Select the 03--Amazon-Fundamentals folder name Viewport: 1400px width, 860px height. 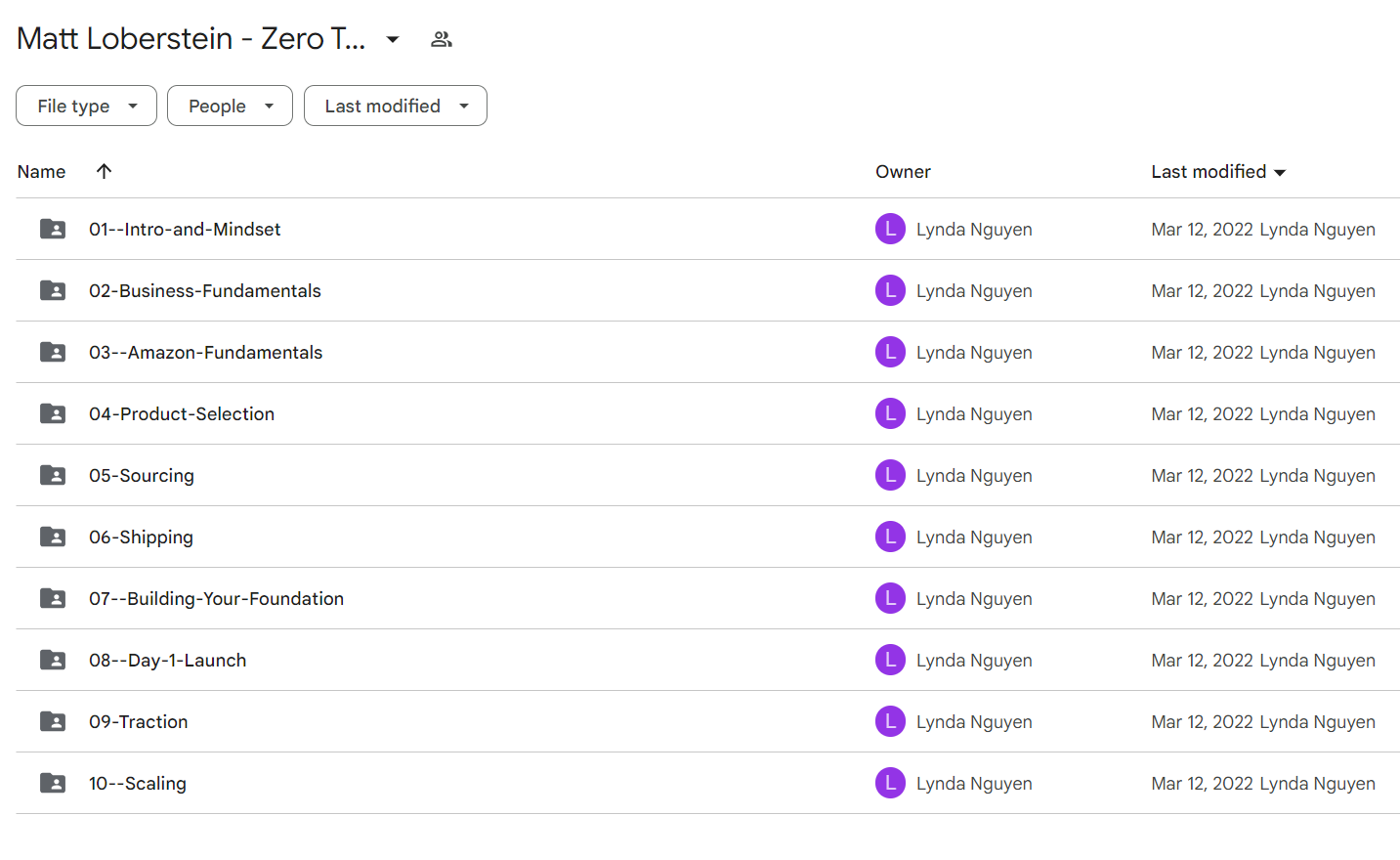tap(205, 352)
